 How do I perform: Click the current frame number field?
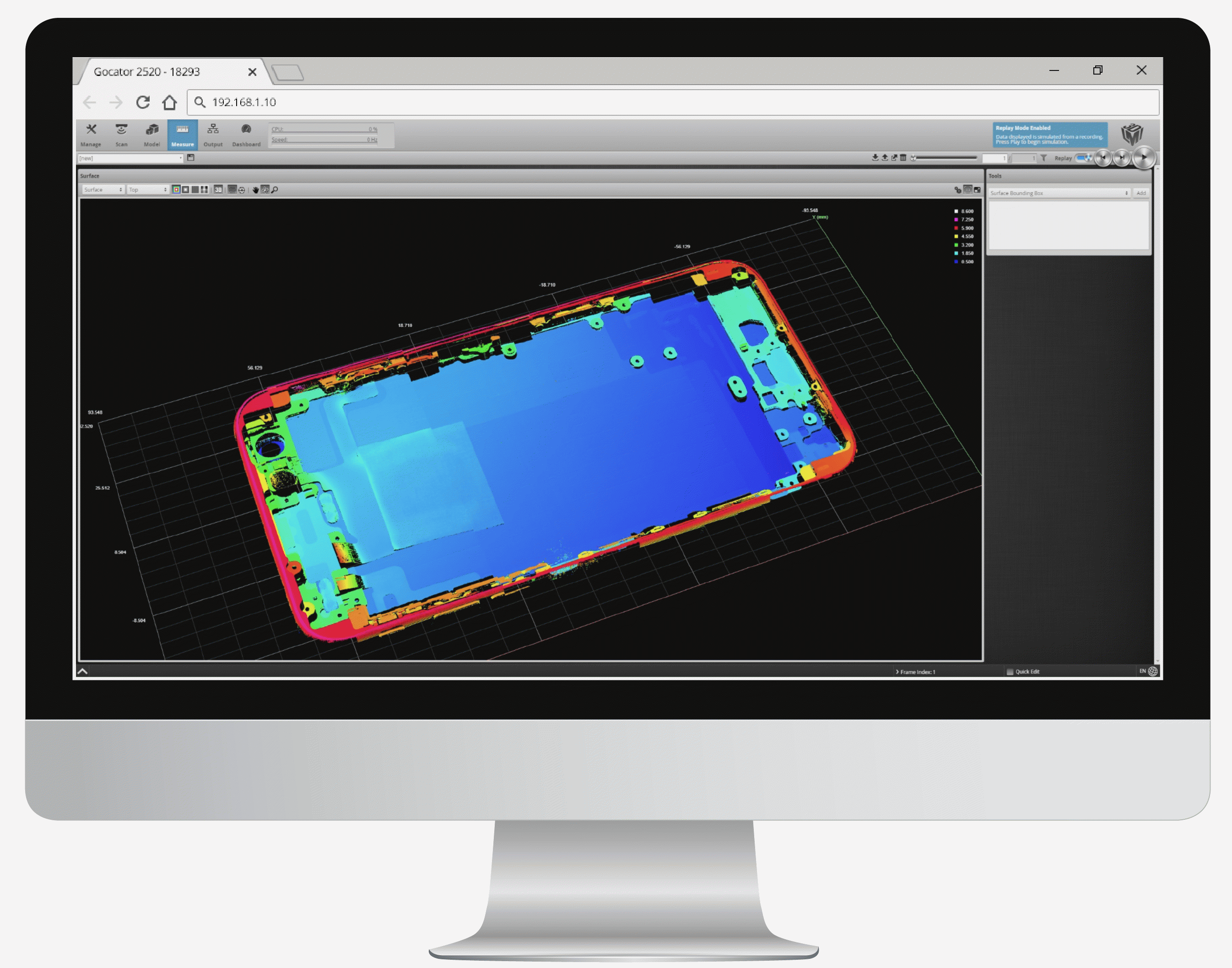tap(995, 158)
